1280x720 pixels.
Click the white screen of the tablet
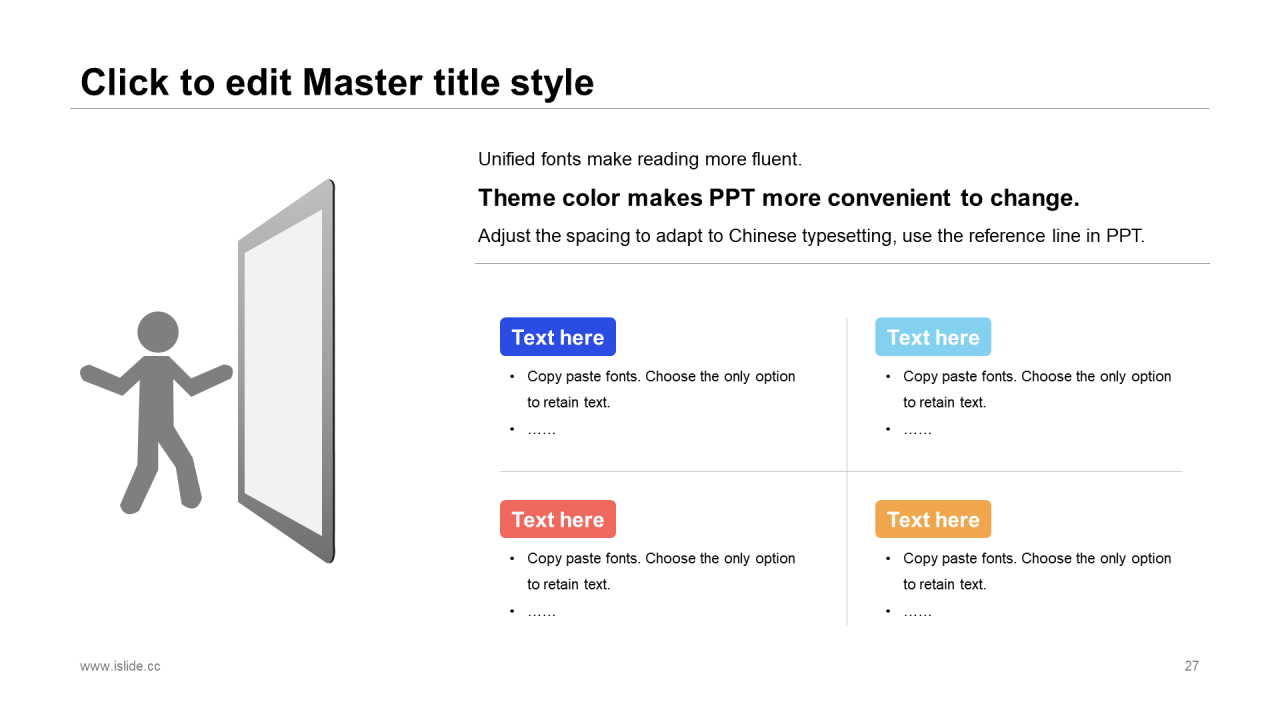(x=284, y=372)
